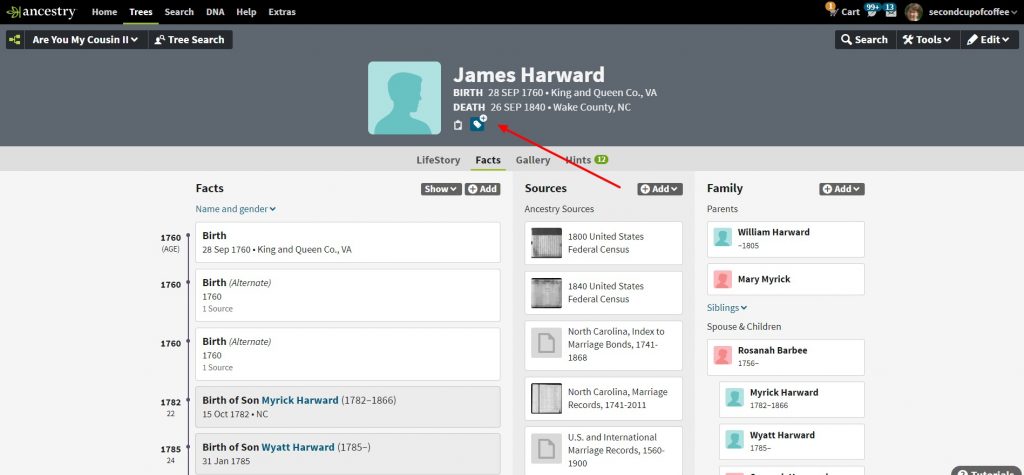Click Rosanah Barbee avatar icon
1024x475 pixels.
pos(722,355)
